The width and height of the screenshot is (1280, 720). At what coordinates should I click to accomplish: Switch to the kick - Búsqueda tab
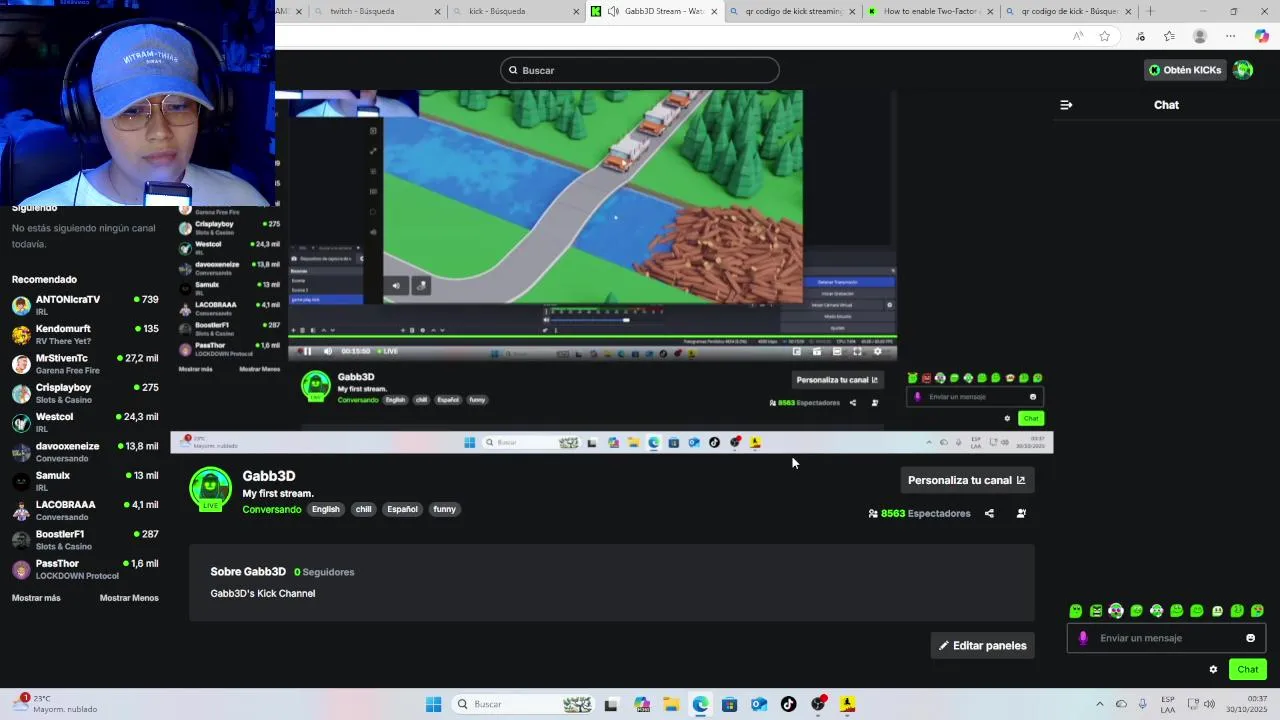pos(514,11)
